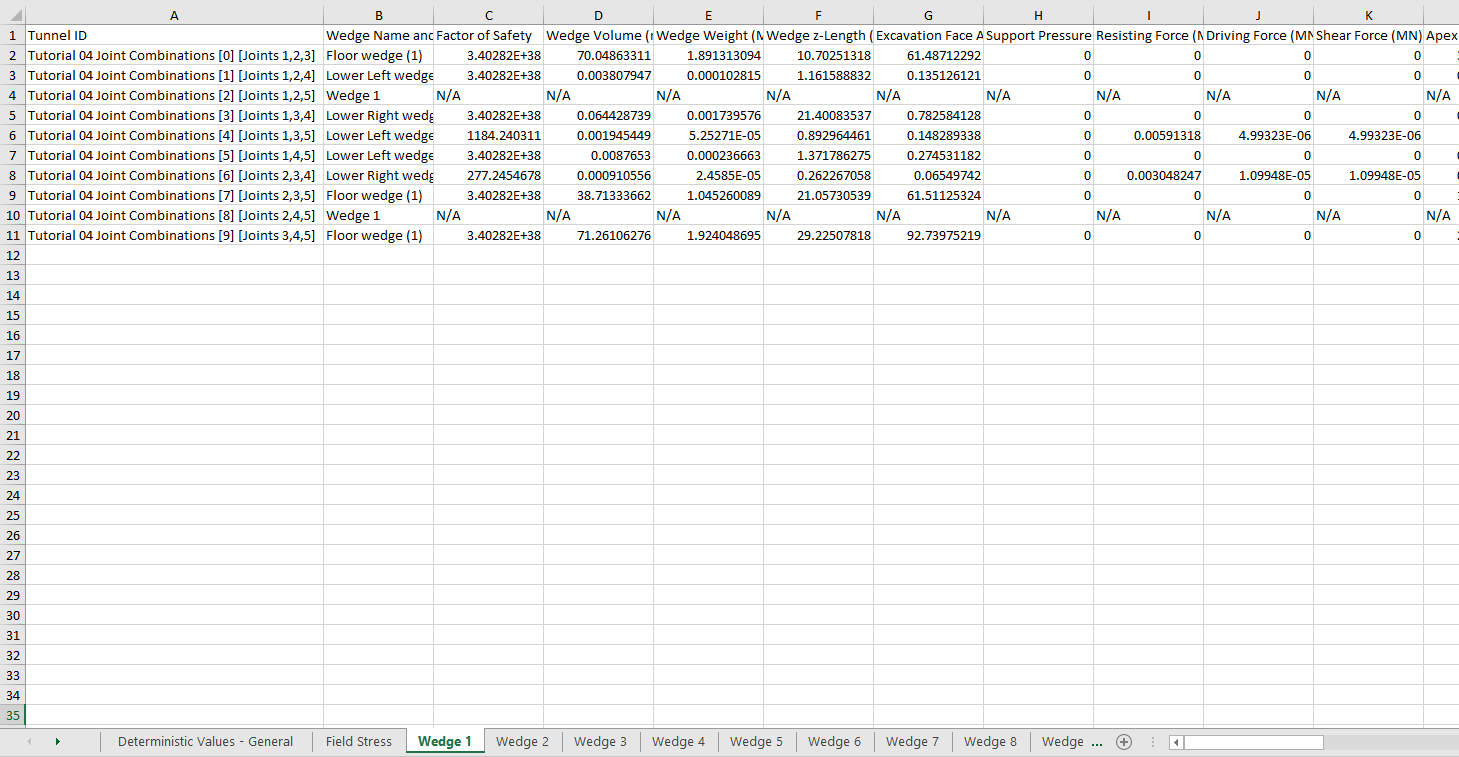Click resisting force value 0.003048247
The width and height of the screenshot is (1459, 757).
click(1148, 175)
